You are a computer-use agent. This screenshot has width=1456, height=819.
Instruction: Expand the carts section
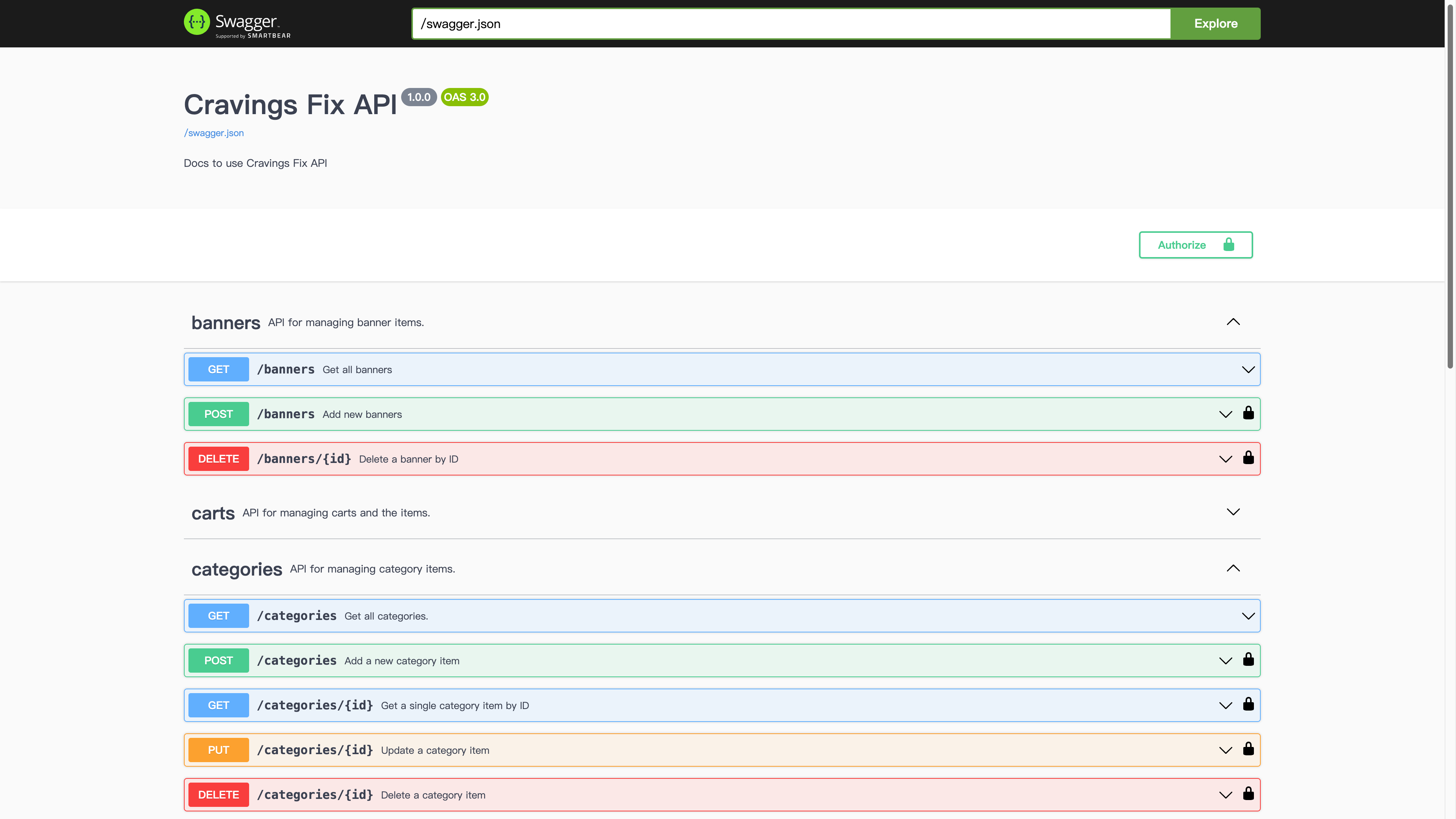(x=1233, y=512)
